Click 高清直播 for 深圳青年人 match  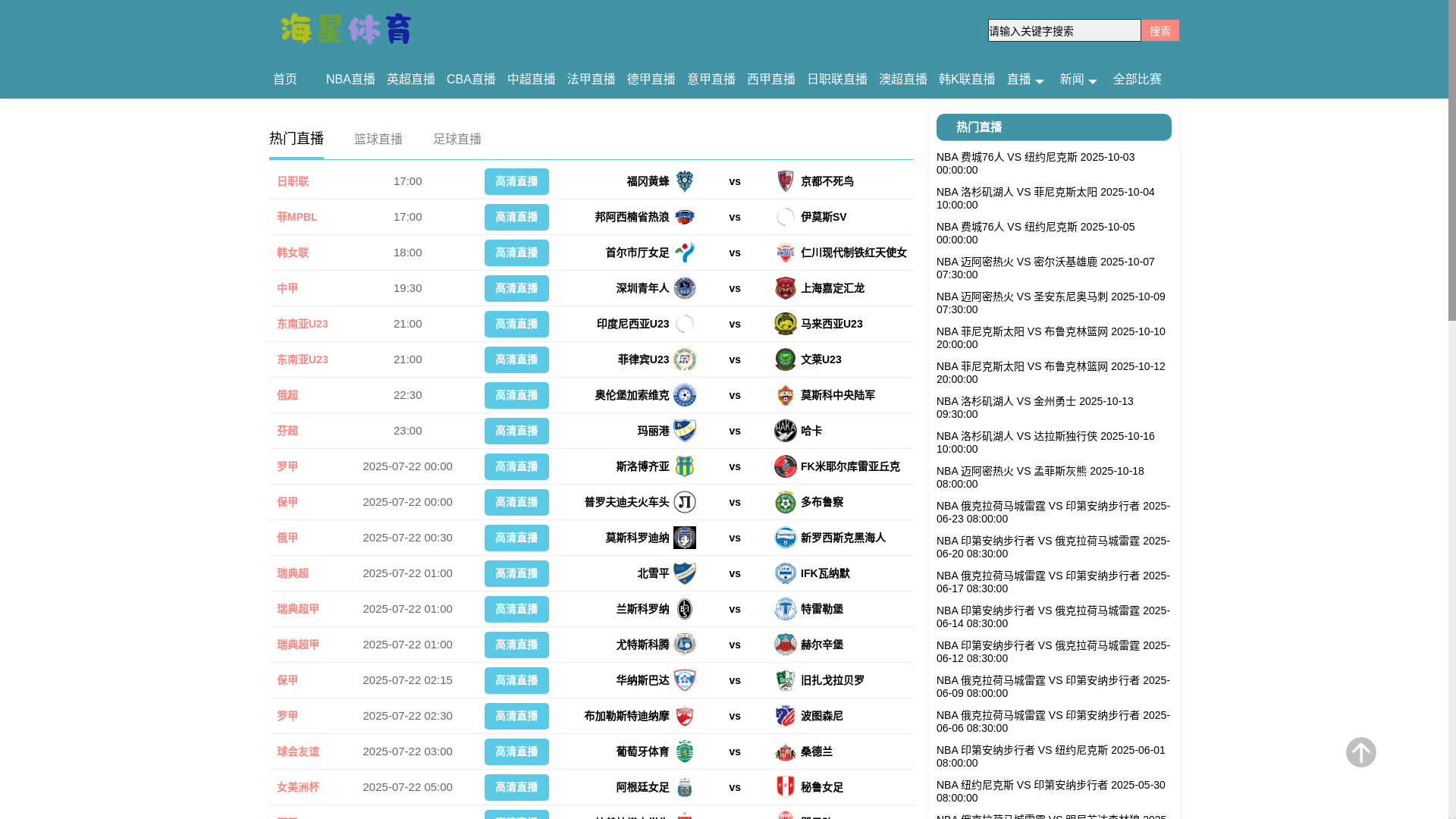click(516, 288)
